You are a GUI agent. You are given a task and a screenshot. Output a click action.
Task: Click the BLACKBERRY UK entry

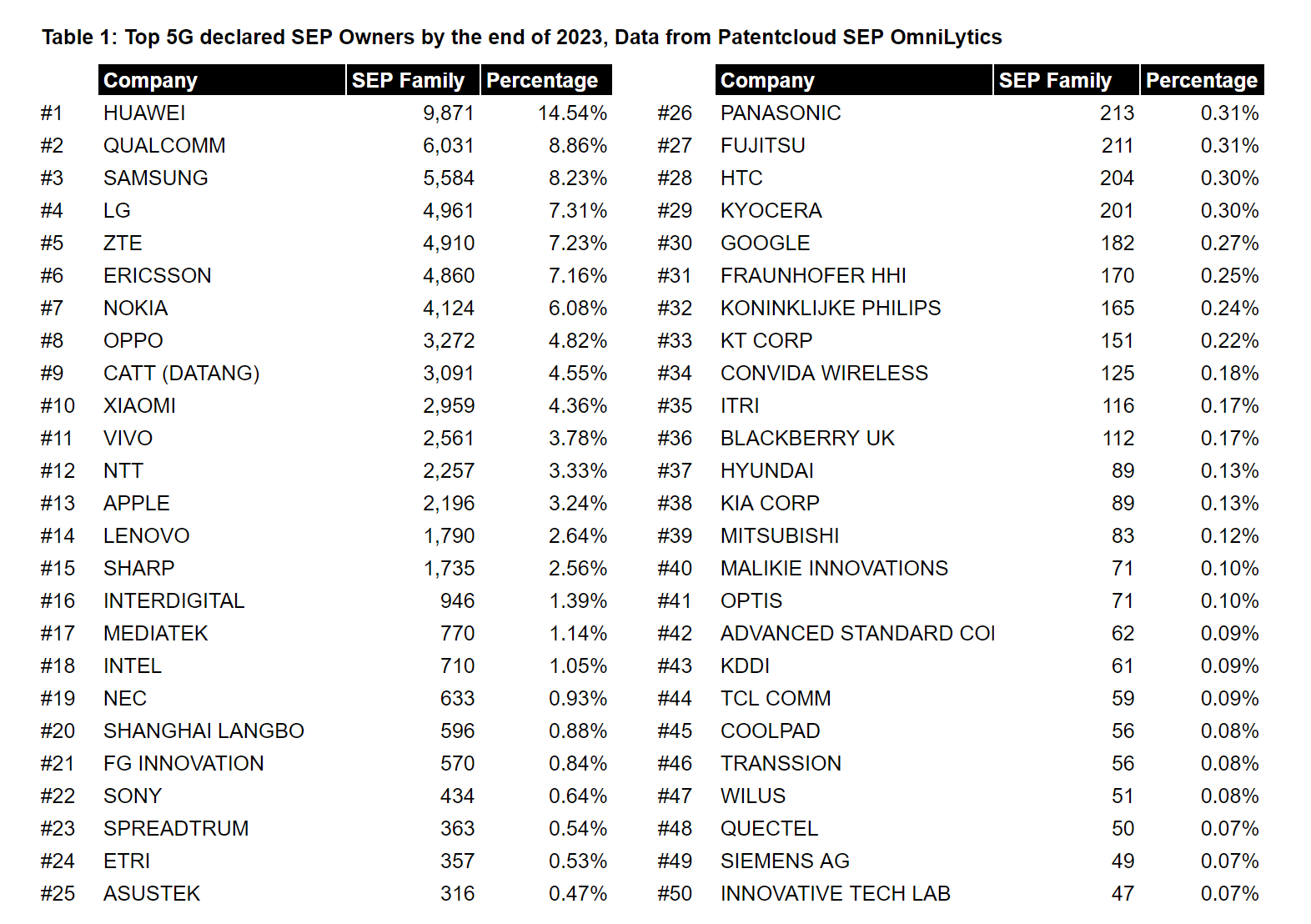pos(806,438)
